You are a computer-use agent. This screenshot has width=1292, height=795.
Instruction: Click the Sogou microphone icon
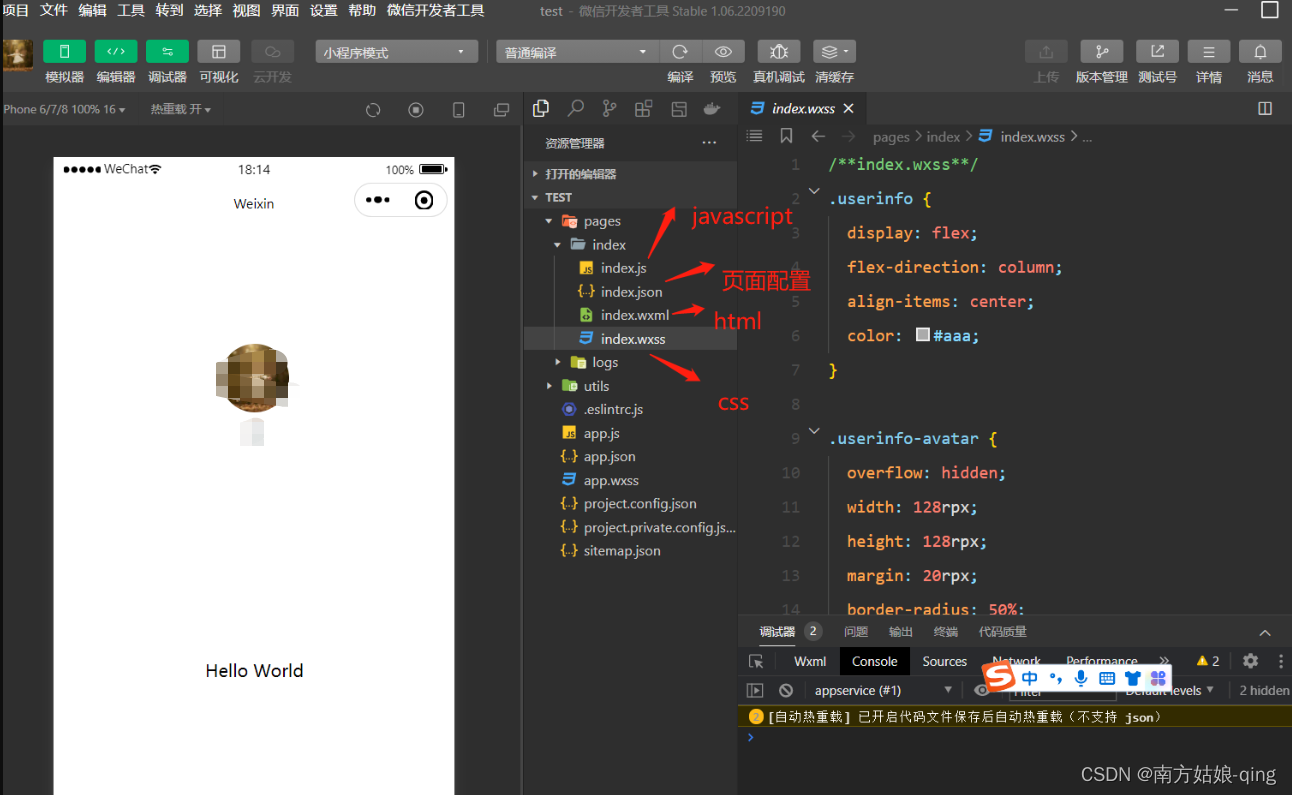[1081, 678]
